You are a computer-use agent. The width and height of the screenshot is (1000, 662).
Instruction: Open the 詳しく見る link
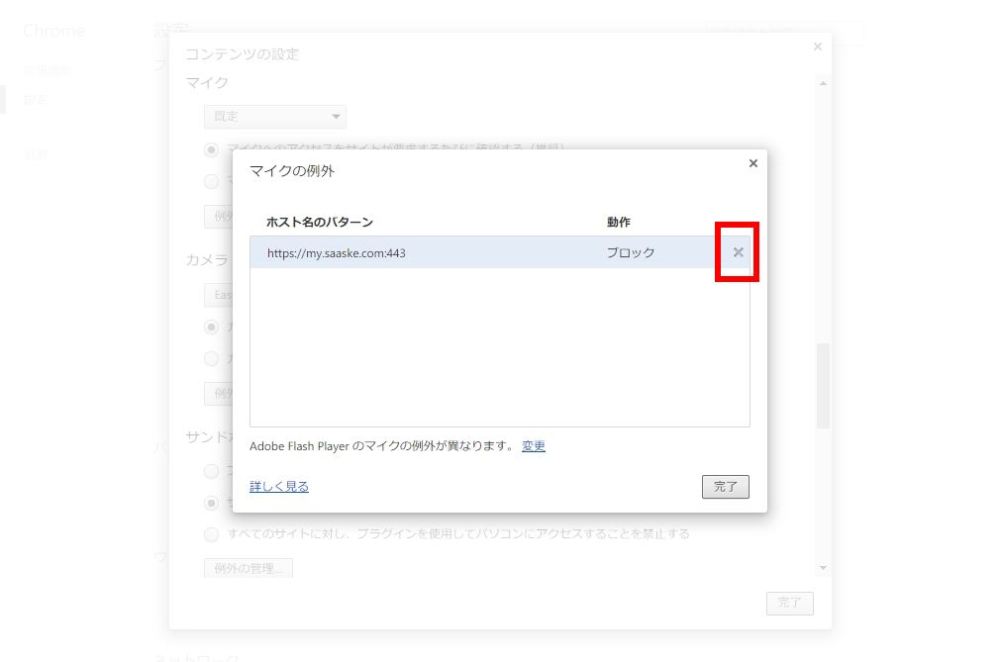pyautogui.click(x=279, y=487)
